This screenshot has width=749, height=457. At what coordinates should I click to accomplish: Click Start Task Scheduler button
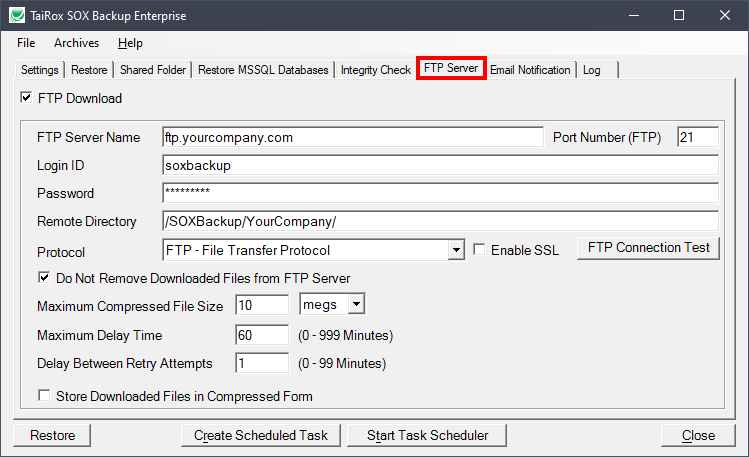click(x=427, y=436)
